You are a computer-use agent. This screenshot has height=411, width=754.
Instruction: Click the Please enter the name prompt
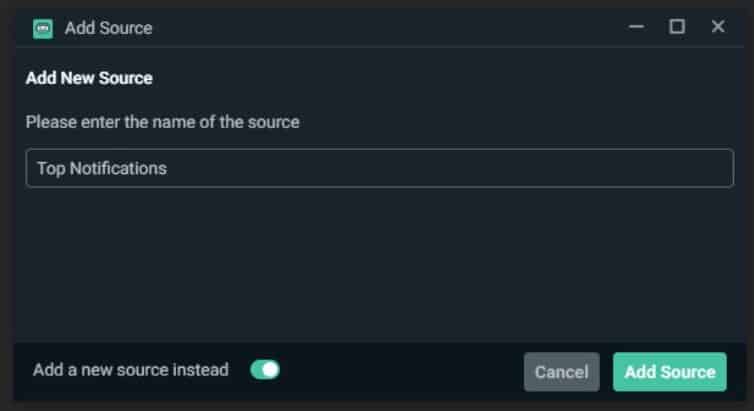pyautogui.click(x=163, y=122)
